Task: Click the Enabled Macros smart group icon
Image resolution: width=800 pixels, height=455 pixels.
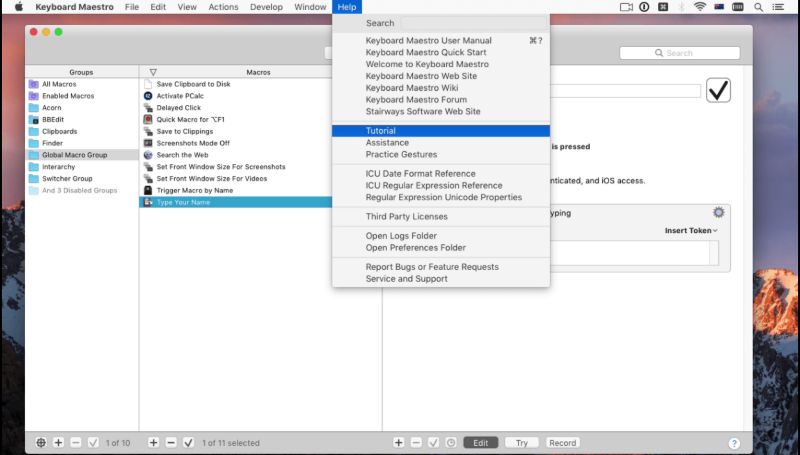Action: (x=34, y=96)
